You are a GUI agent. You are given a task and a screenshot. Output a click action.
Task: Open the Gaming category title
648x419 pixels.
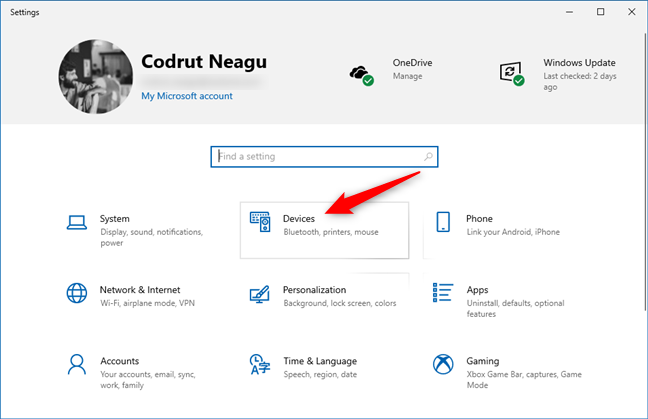click(483, 361)
